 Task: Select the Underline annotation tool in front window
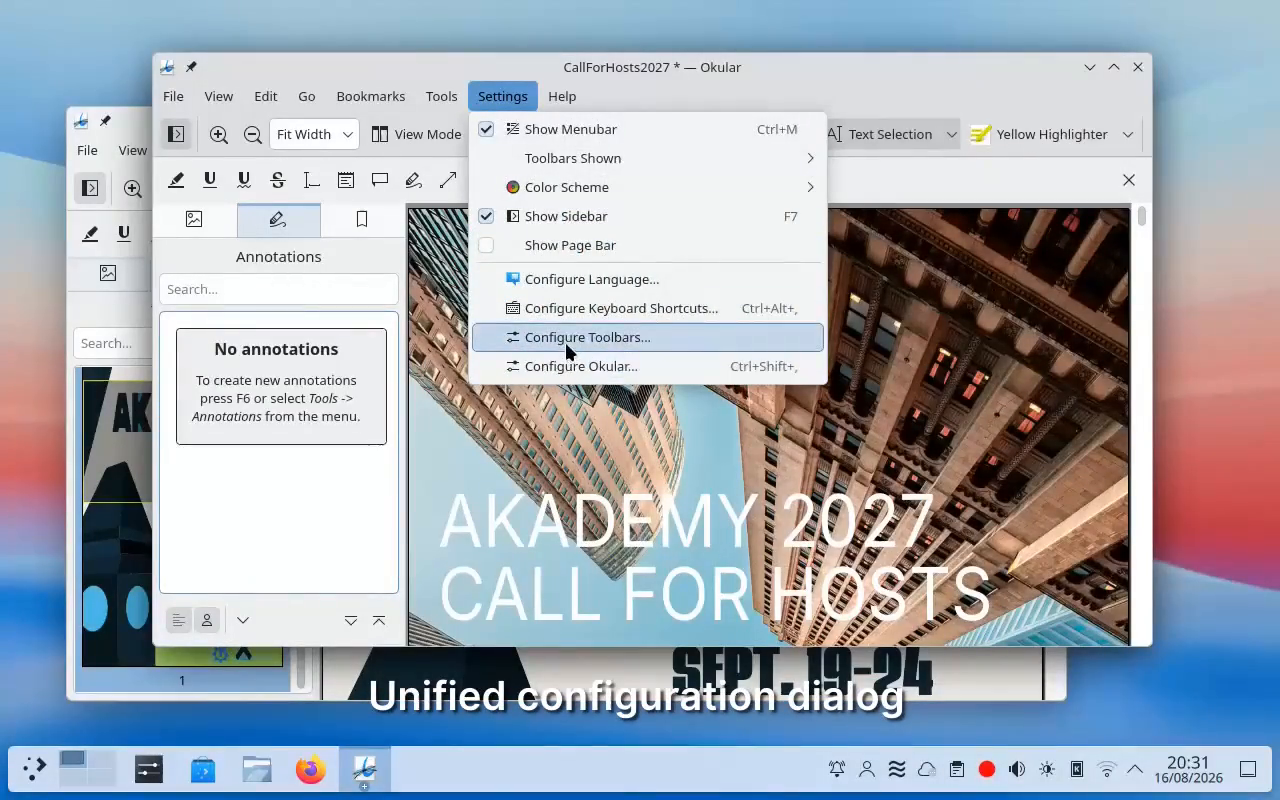(210, 180)
